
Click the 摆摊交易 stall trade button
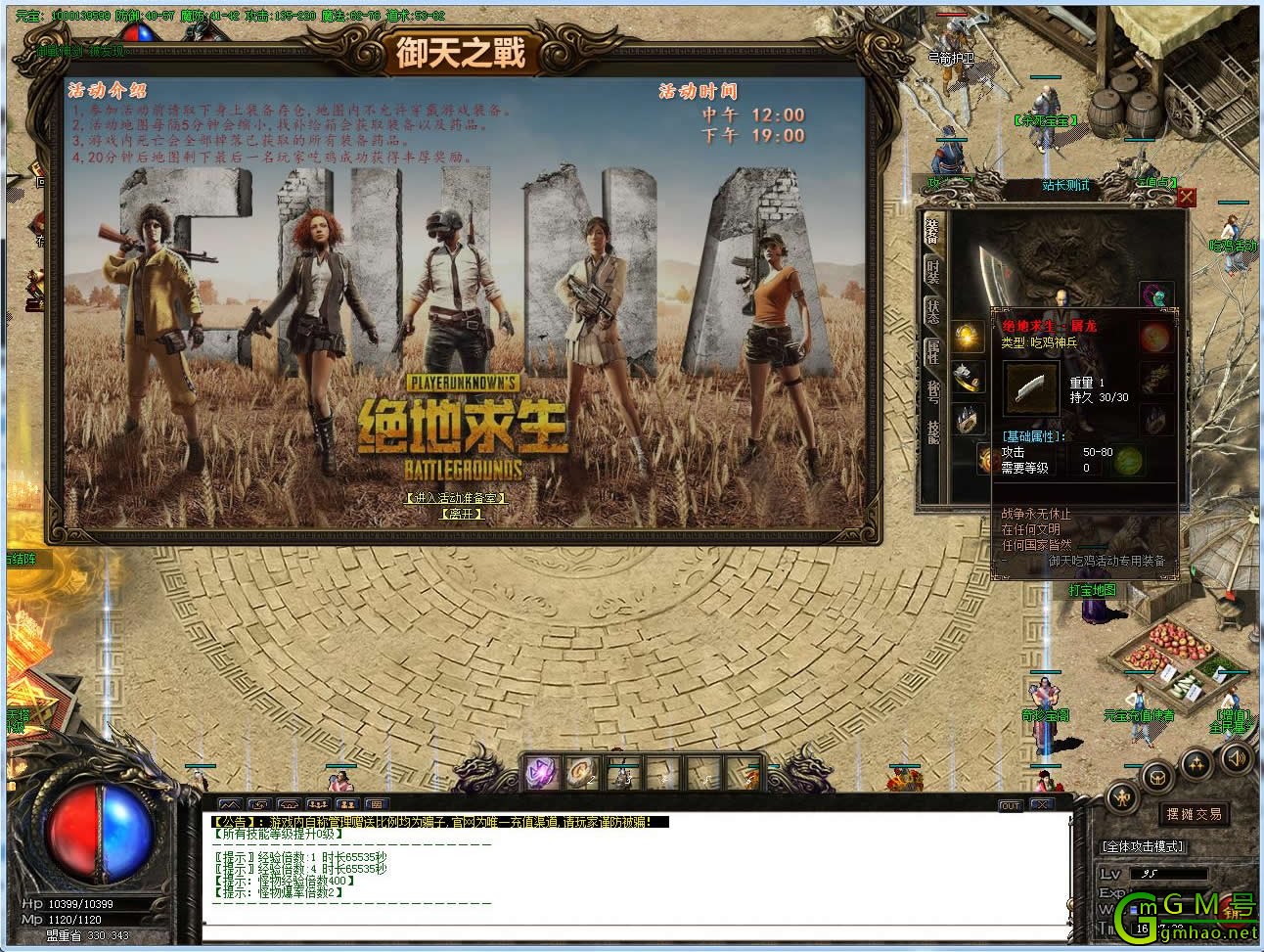1194,814
